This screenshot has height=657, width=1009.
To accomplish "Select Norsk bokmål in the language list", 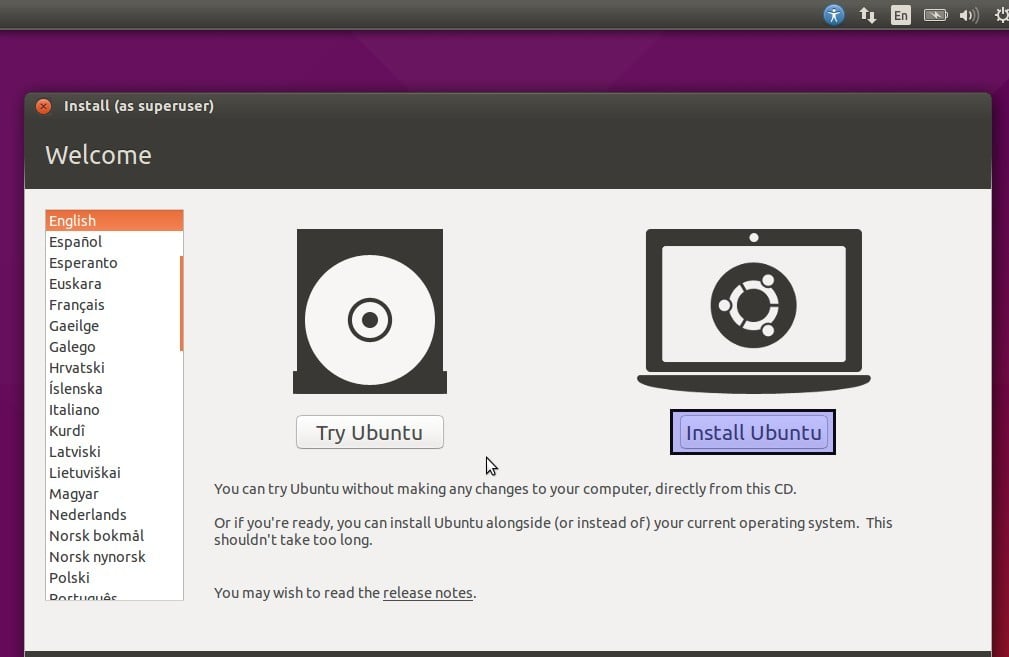I will 115,535.
